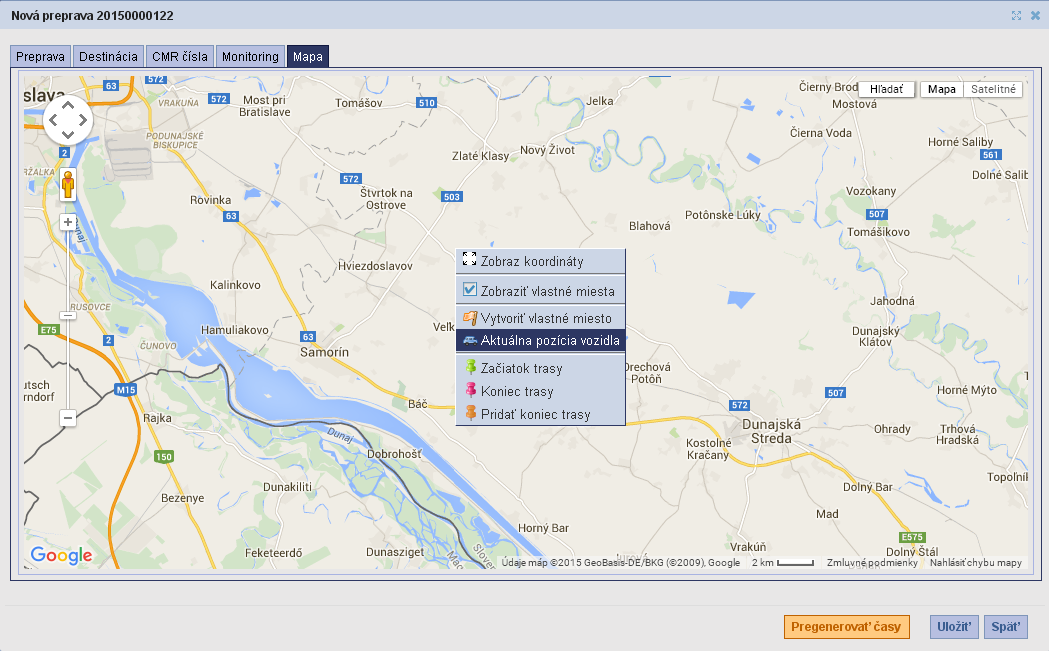
Task: Click road shield 503 on map
Action: [452, 197]
